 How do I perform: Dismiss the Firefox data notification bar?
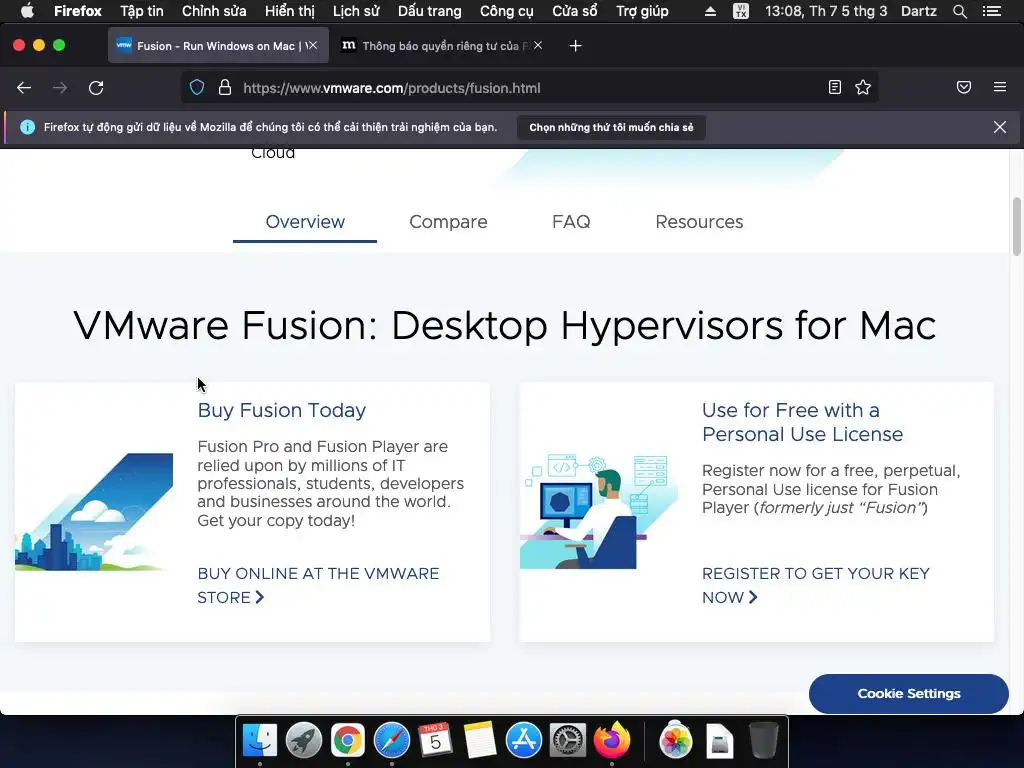(1000, 127)
